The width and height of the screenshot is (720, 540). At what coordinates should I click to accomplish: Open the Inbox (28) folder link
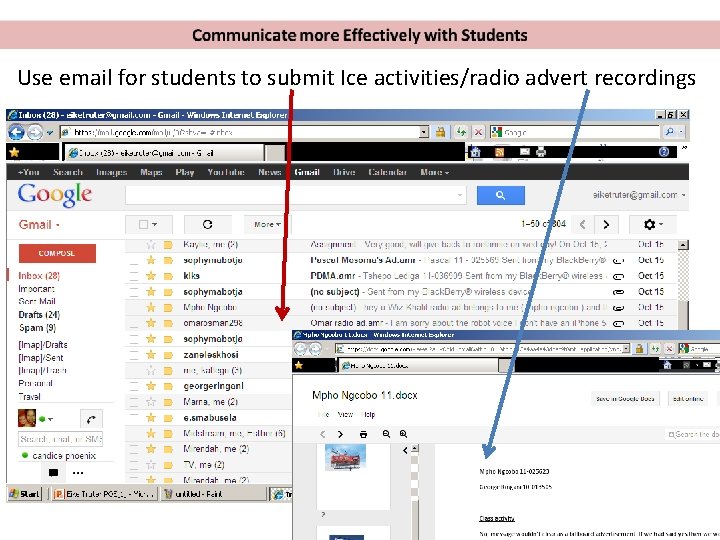click(39, 276)
